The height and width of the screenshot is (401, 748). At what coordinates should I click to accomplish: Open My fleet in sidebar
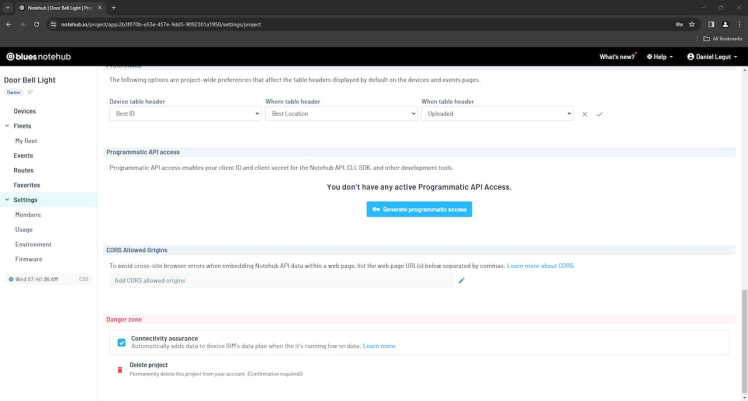click(x=26, y=141)
